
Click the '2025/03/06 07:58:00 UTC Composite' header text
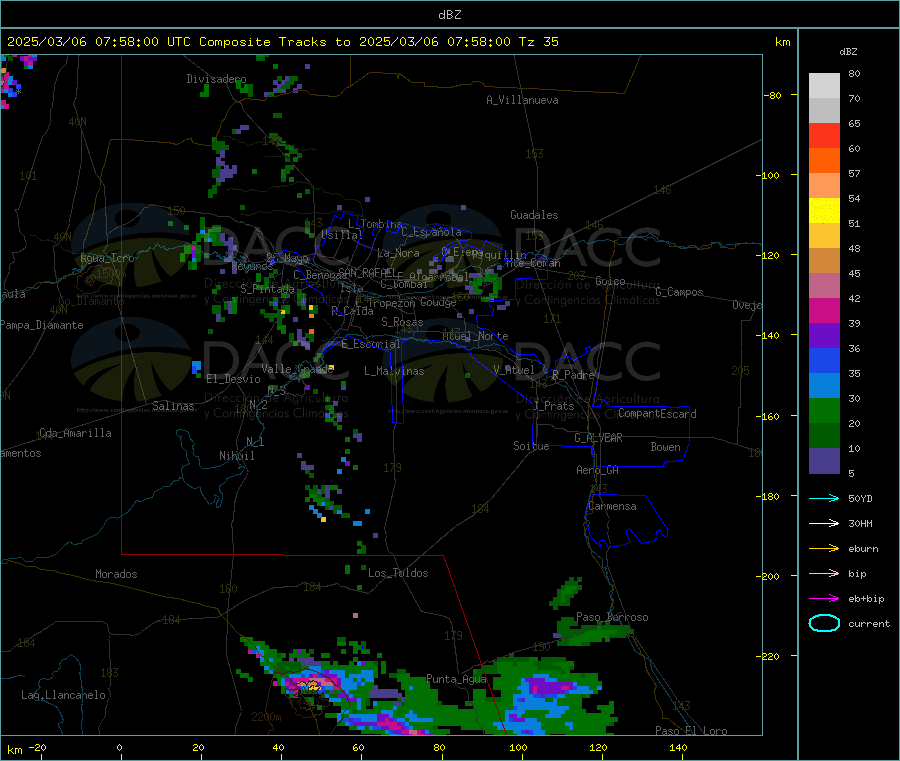(138, 42)
